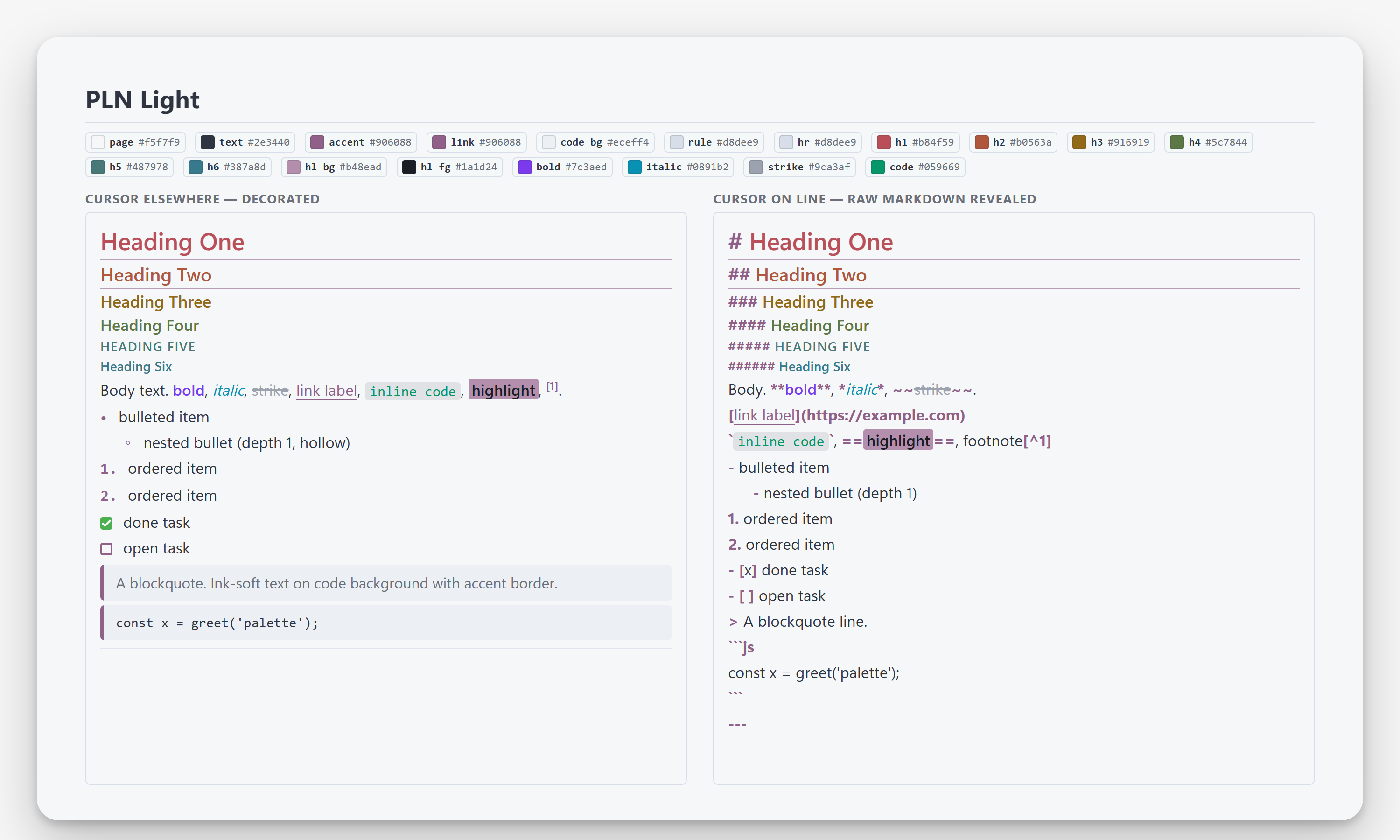The height and width of the screenshot is (840, 1400).
Task: Click the decorated Heading Two
Action: point(155,275)
